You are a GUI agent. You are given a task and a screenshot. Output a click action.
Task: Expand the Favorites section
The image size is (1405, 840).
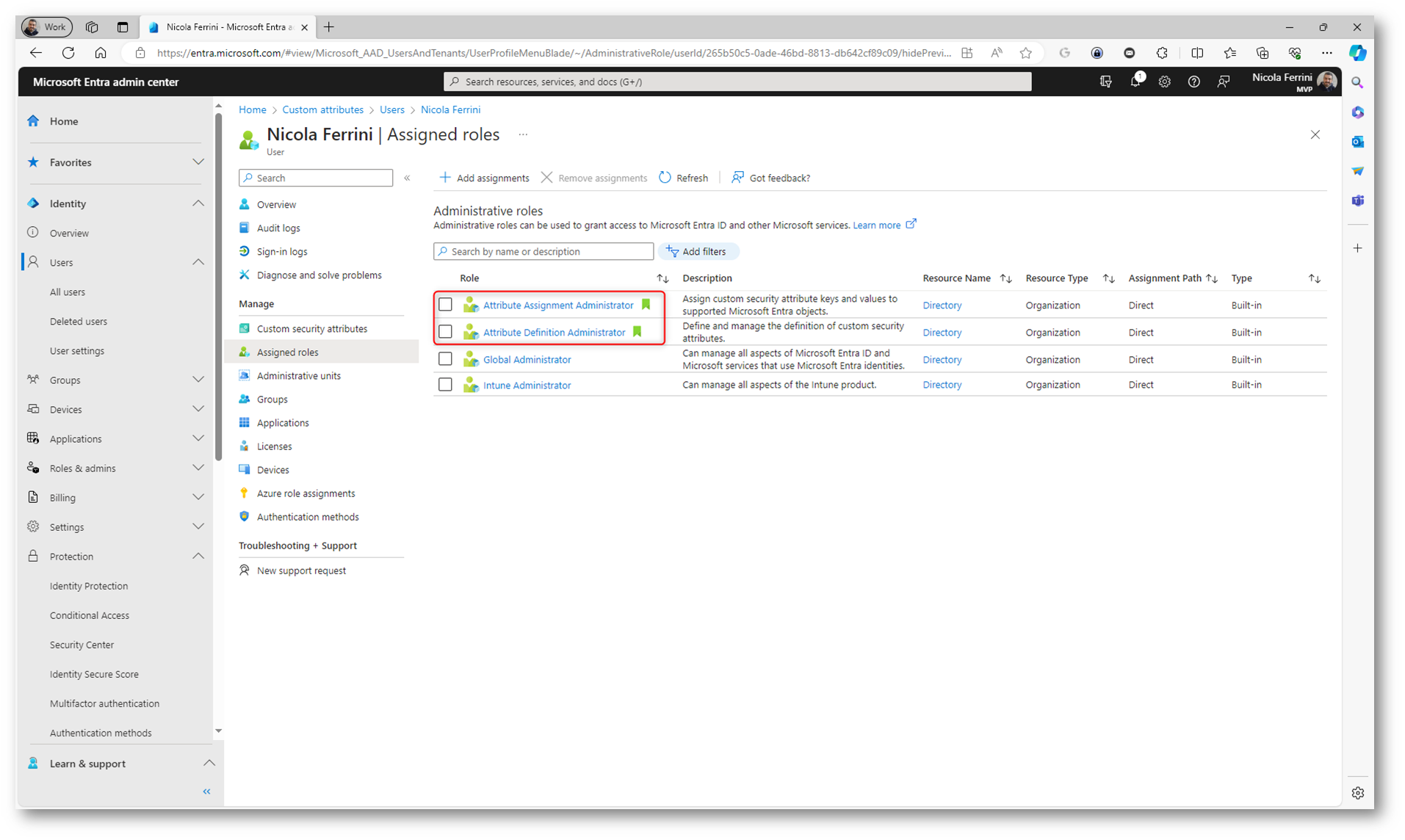point(198,162)
